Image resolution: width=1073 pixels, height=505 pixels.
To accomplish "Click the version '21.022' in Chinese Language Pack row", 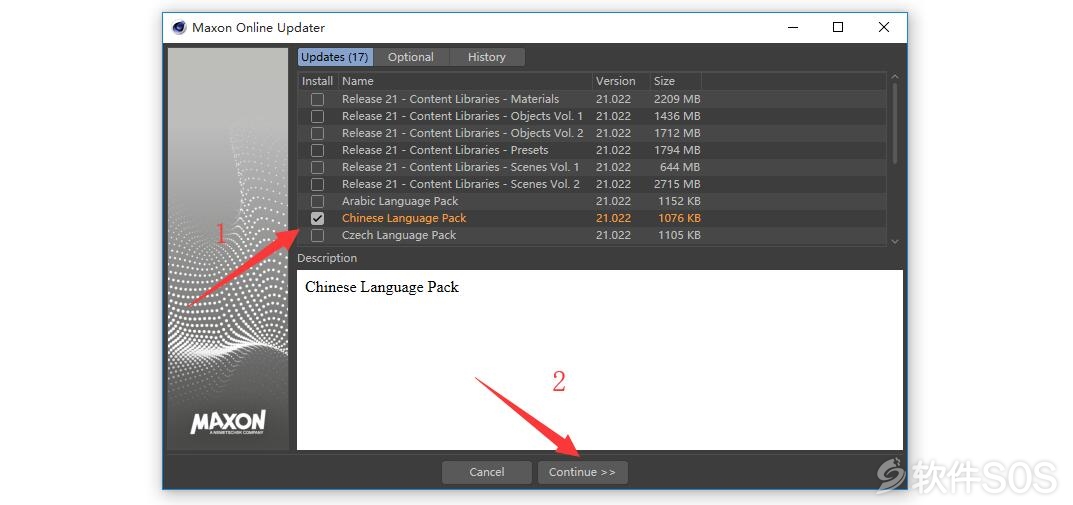I will point(613,218).
